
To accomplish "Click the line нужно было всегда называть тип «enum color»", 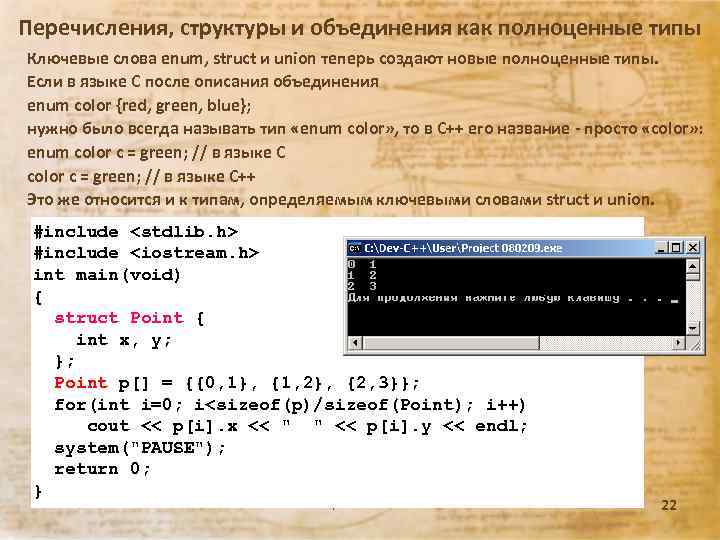I will click(x=365, y=129).
